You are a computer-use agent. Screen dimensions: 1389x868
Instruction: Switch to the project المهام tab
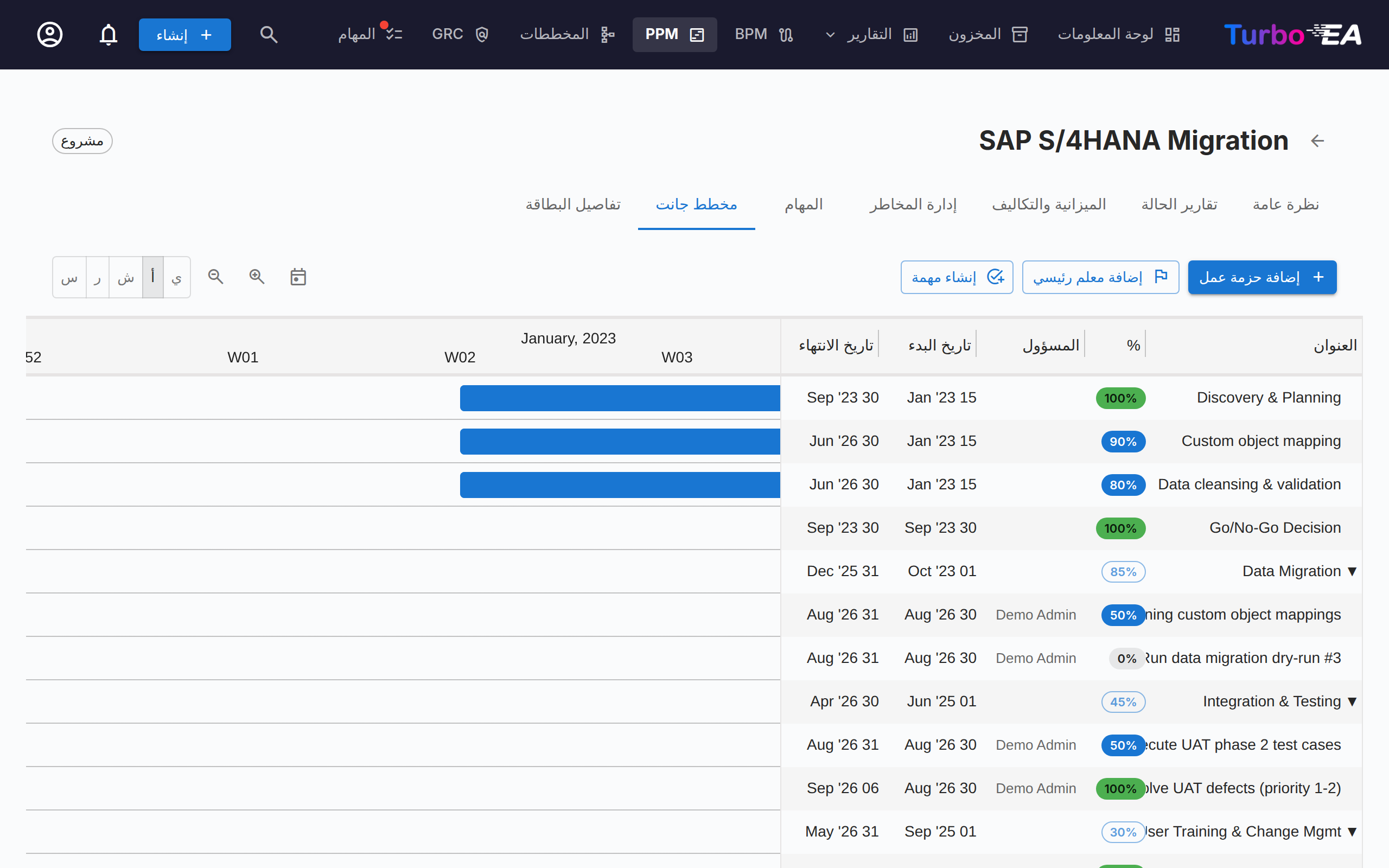tap(804, 205)
